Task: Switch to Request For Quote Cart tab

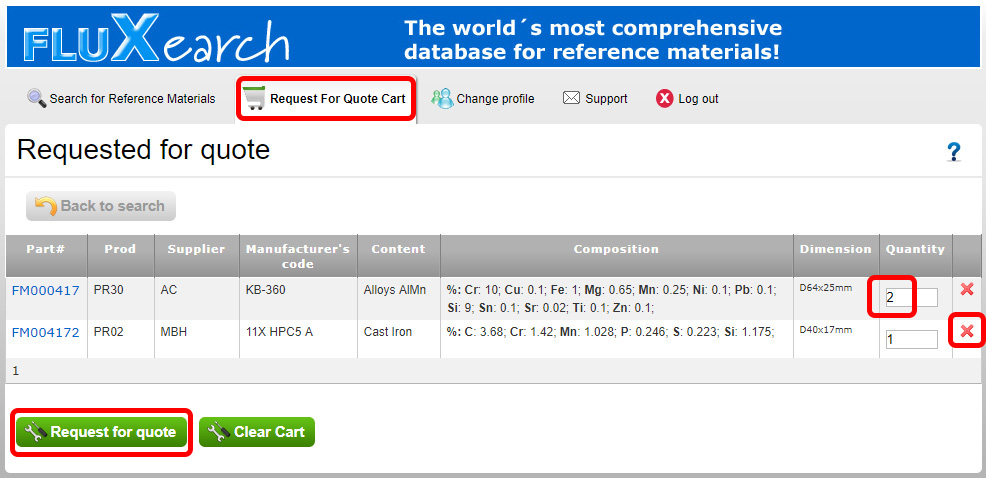Action: pyautogui.click(x=326, y=99)
